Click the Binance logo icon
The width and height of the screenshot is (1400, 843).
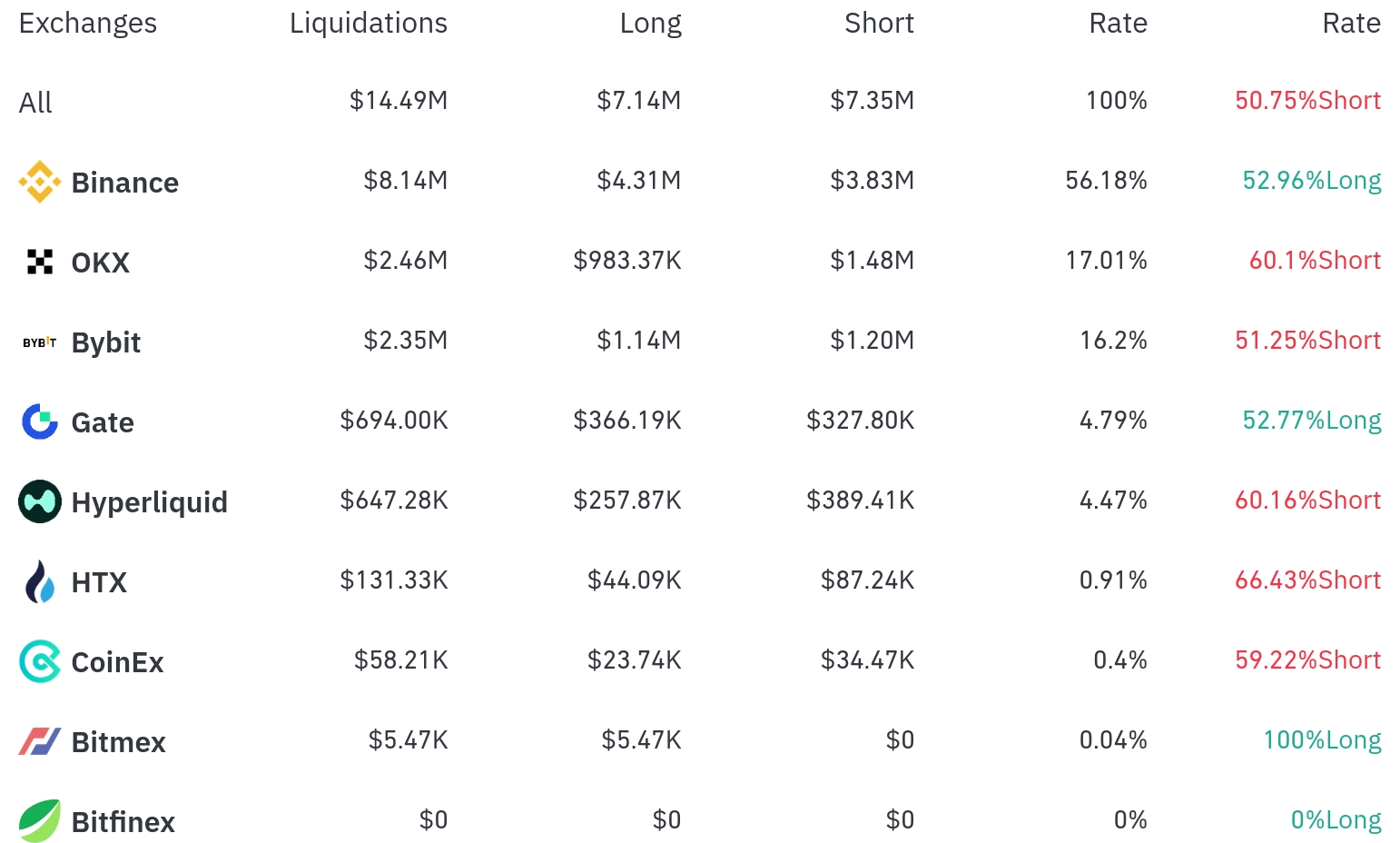(40, 182)
